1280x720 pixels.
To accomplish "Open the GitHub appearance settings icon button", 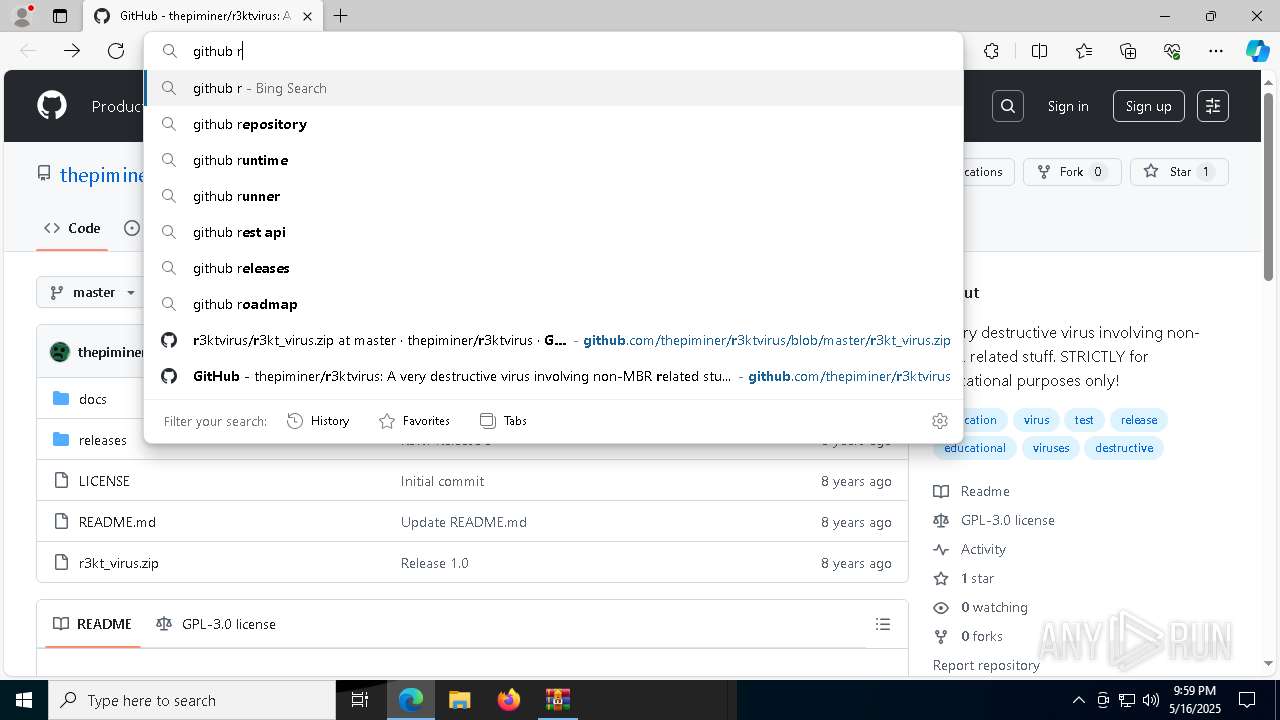I will click(x=1213, y=106).
